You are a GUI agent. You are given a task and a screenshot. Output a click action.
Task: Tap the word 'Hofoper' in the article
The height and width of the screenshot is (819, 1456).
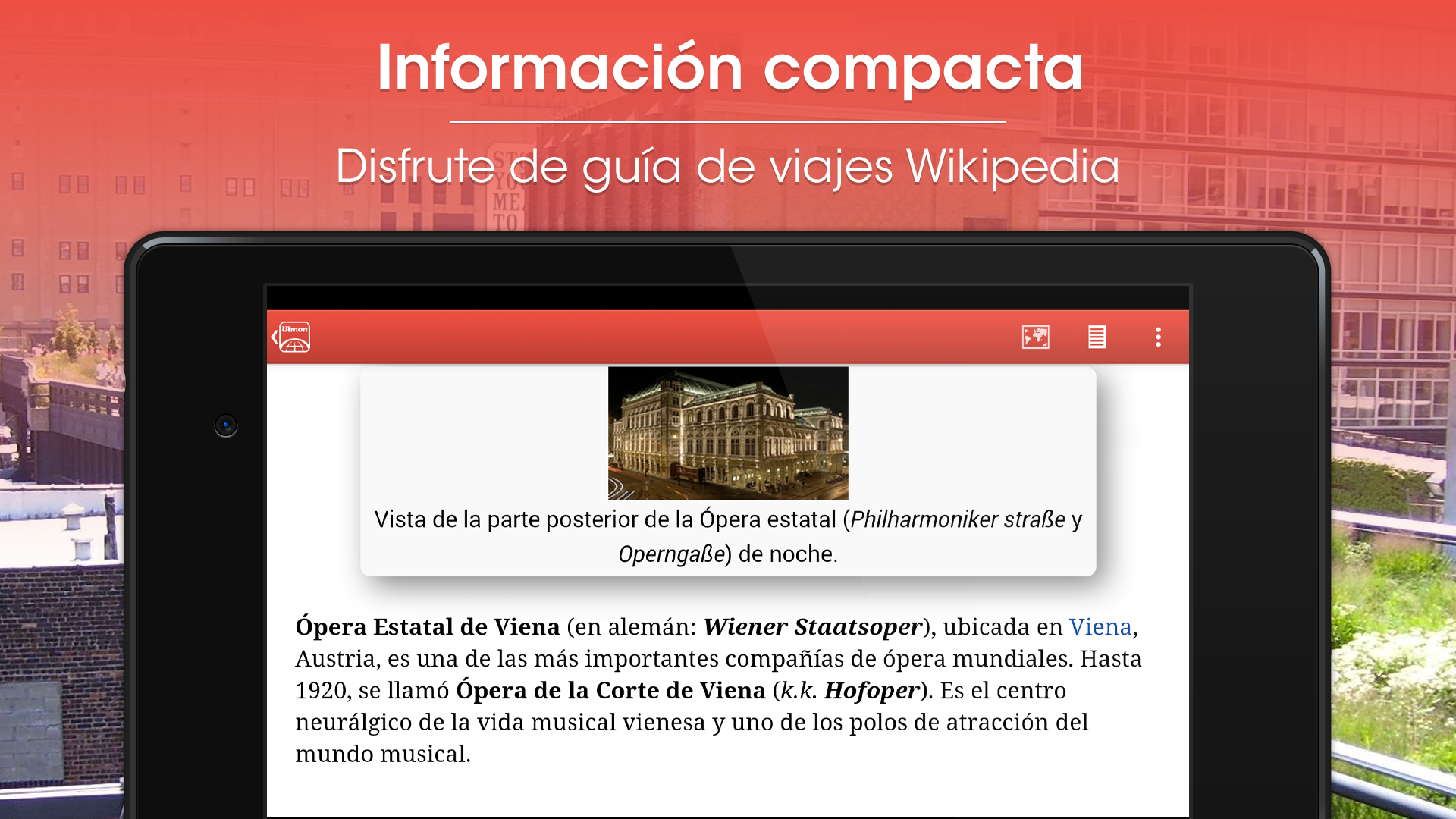(871, 691)
